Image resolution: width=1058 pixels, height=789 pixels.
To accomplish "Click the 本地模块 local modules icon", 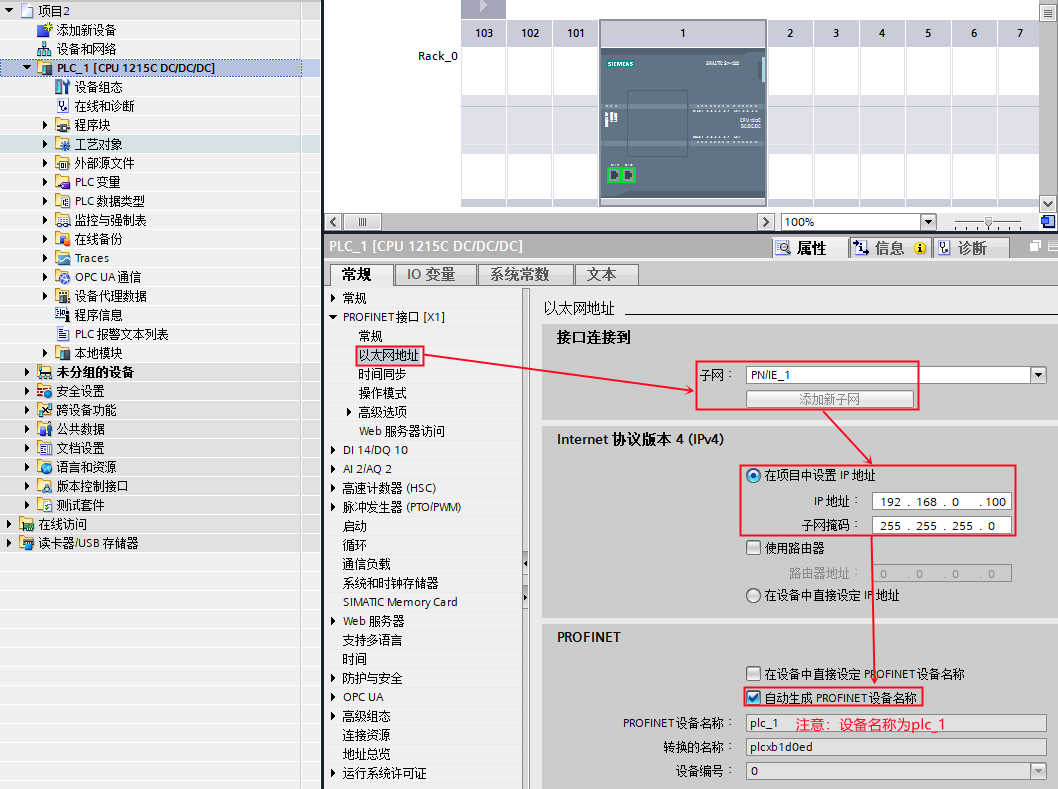I will (62, 353).
